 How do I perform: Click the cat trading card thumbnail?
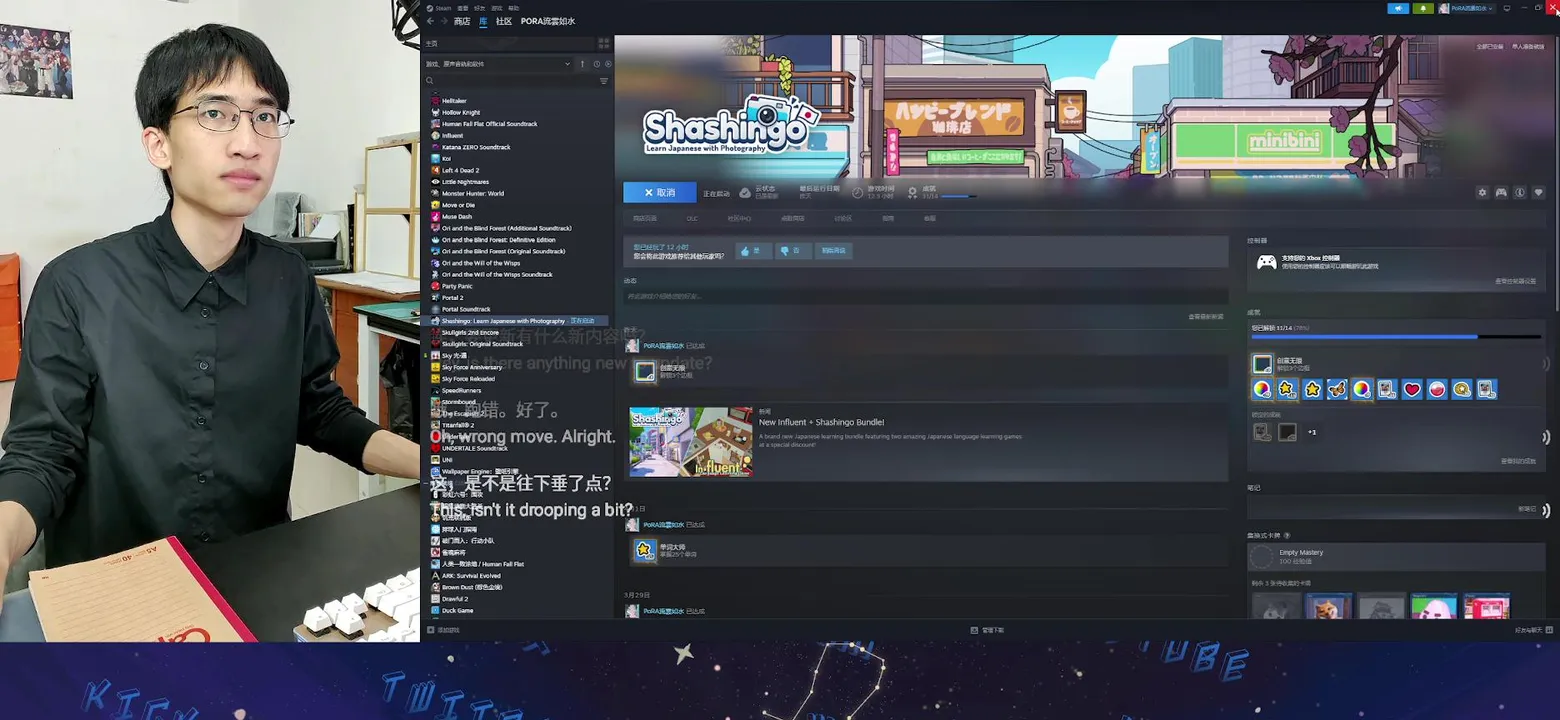(1328, 606)
